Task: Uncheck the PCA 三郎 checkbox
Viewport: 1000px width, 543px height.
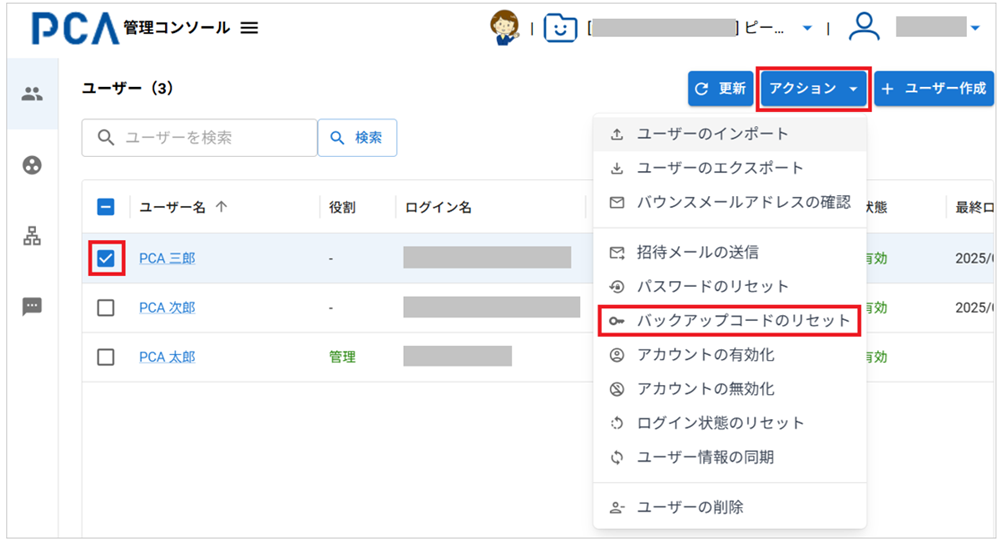Action: point(106,259)
